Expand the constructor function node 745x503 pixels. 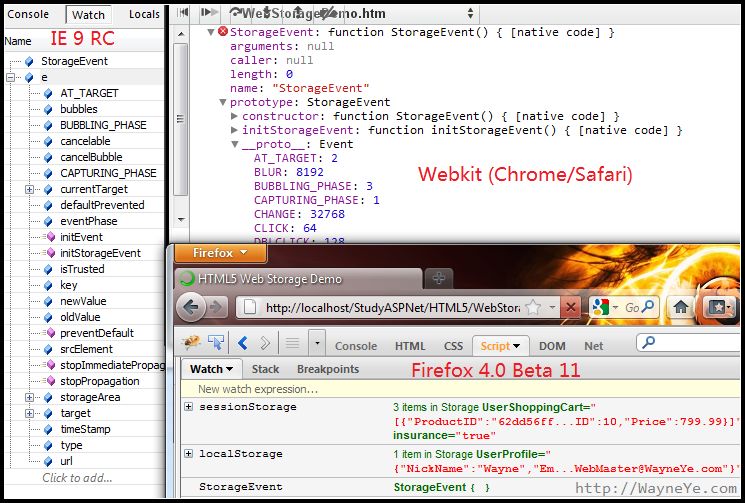234,116
